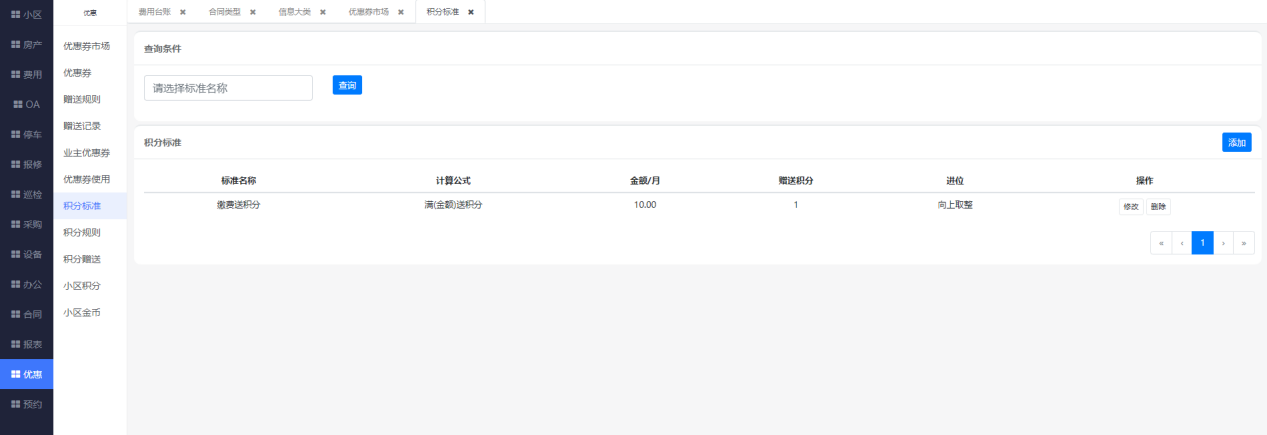Select the 采购 purchasing module
Image resolution: width=1267 pixels, height=435 pixels.
(26, 224)
